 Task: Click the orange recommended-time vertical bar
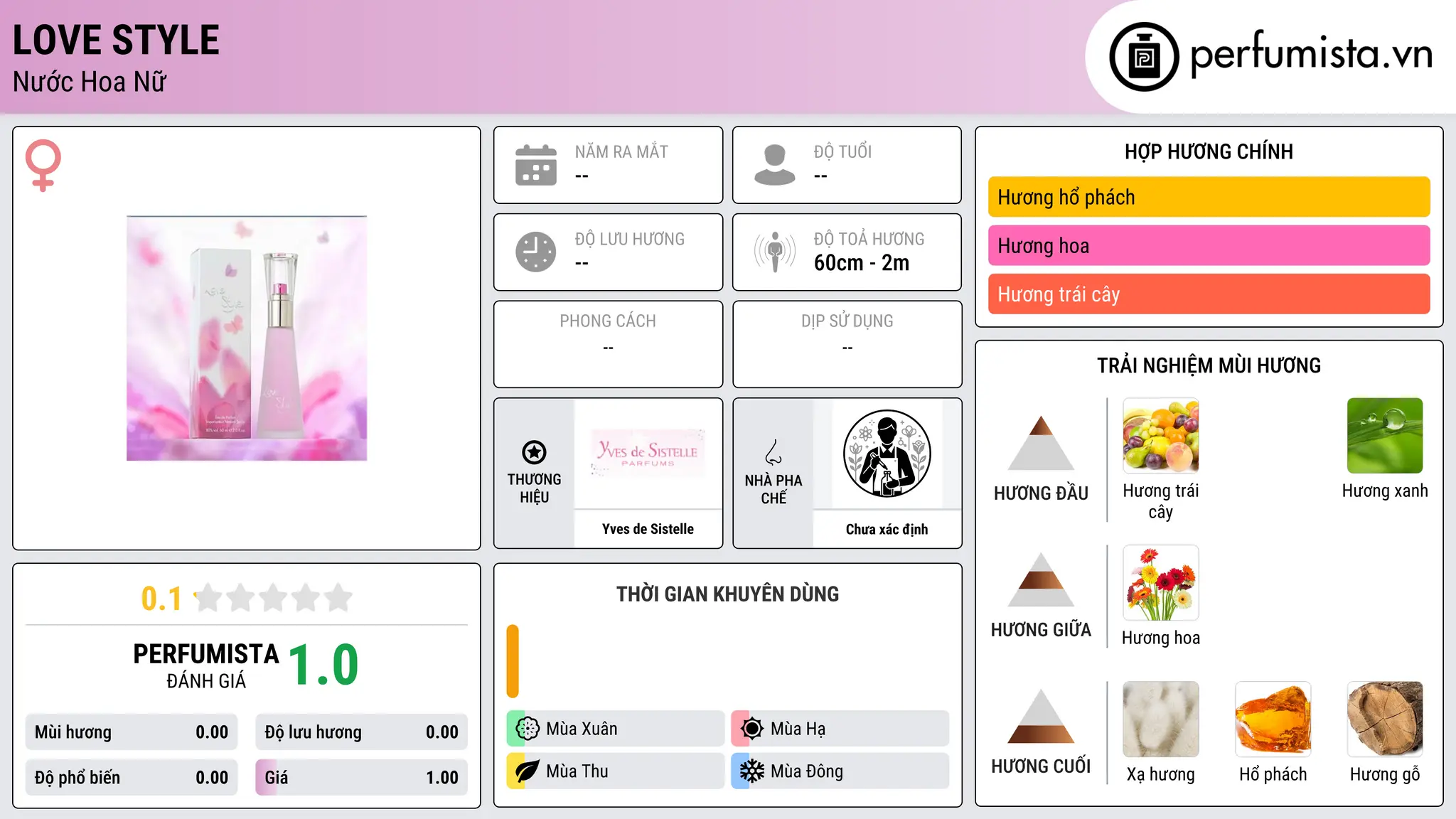pyautogui.click(x=513, y=661)
